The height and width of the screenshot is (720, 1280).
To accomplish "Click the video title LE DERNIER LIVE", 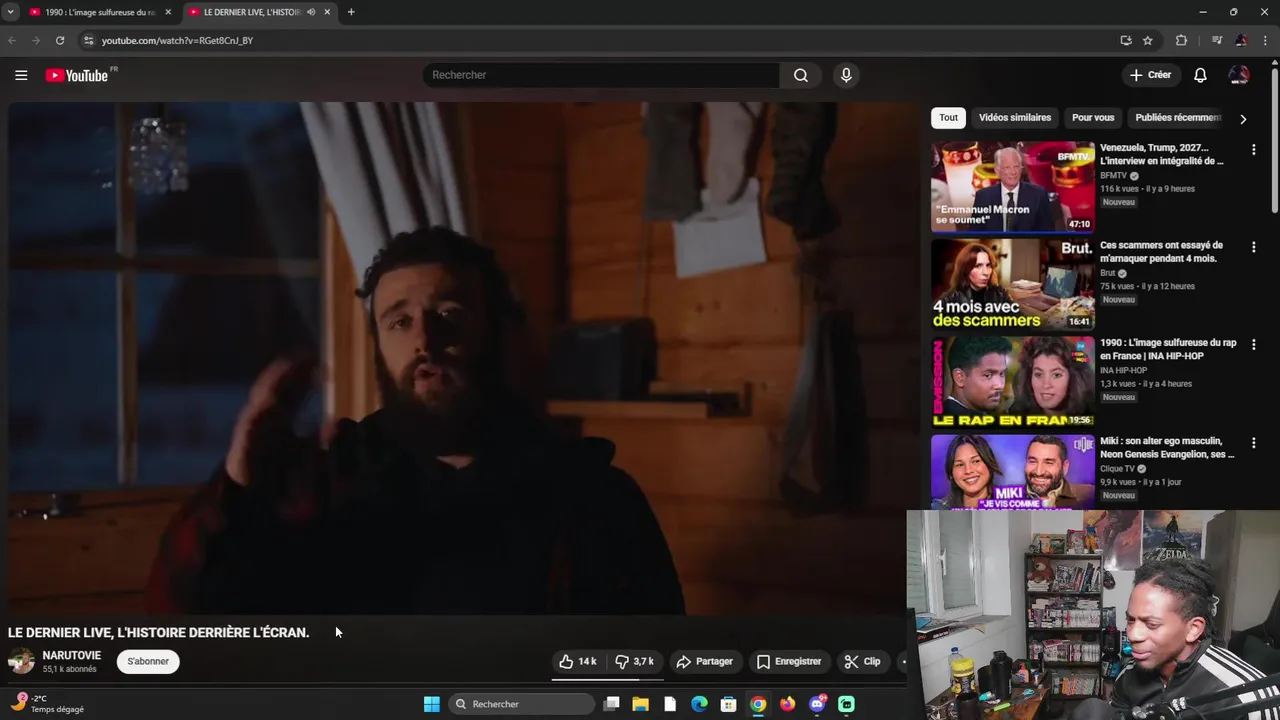I will (x=158, y=632).
